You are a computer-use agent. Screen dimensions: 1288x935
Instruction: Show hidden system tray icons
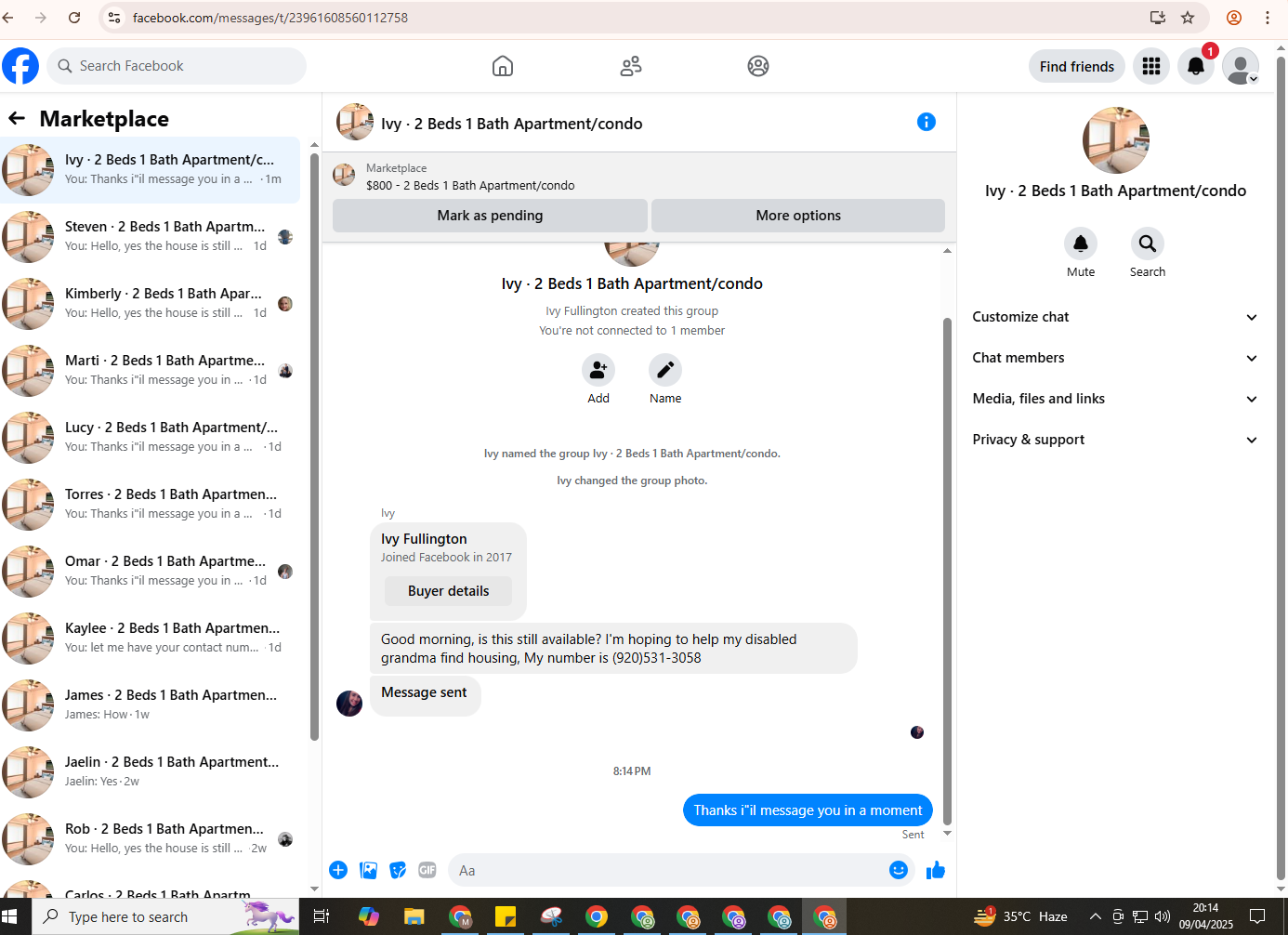(1096, 916)
